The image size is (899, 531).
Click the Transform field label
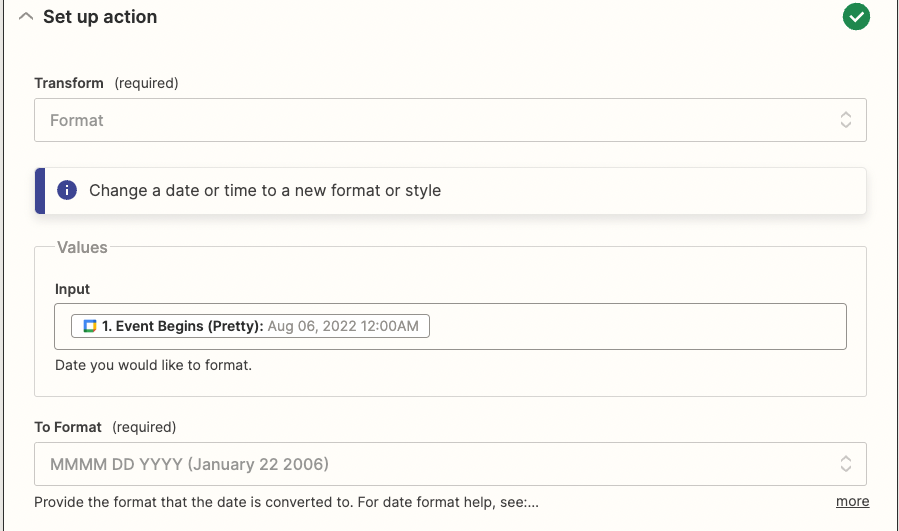(x=69, y=83)
